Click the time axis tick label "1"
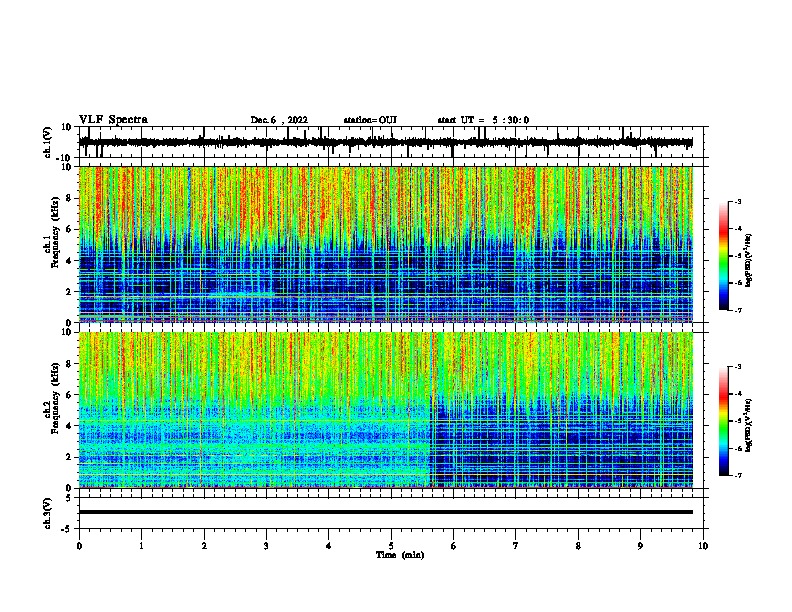Screen dimensions: 792x612 (x=141, y=546)
